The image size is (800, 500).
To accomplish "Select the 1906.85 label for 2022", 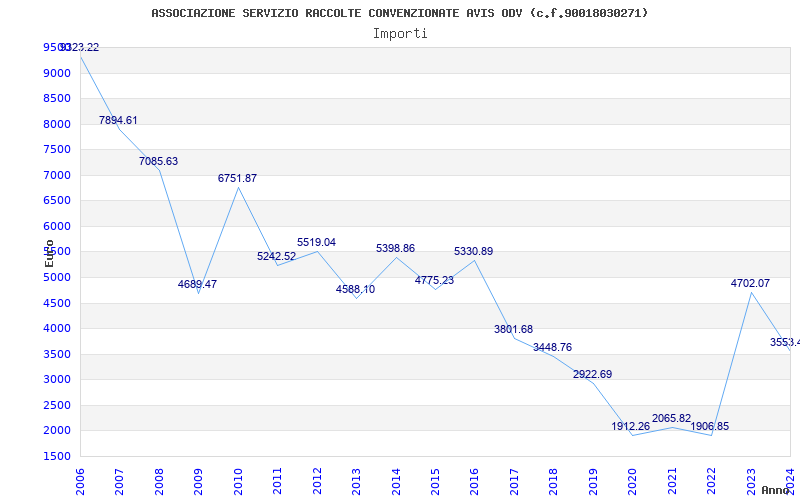I will (710, 427).
